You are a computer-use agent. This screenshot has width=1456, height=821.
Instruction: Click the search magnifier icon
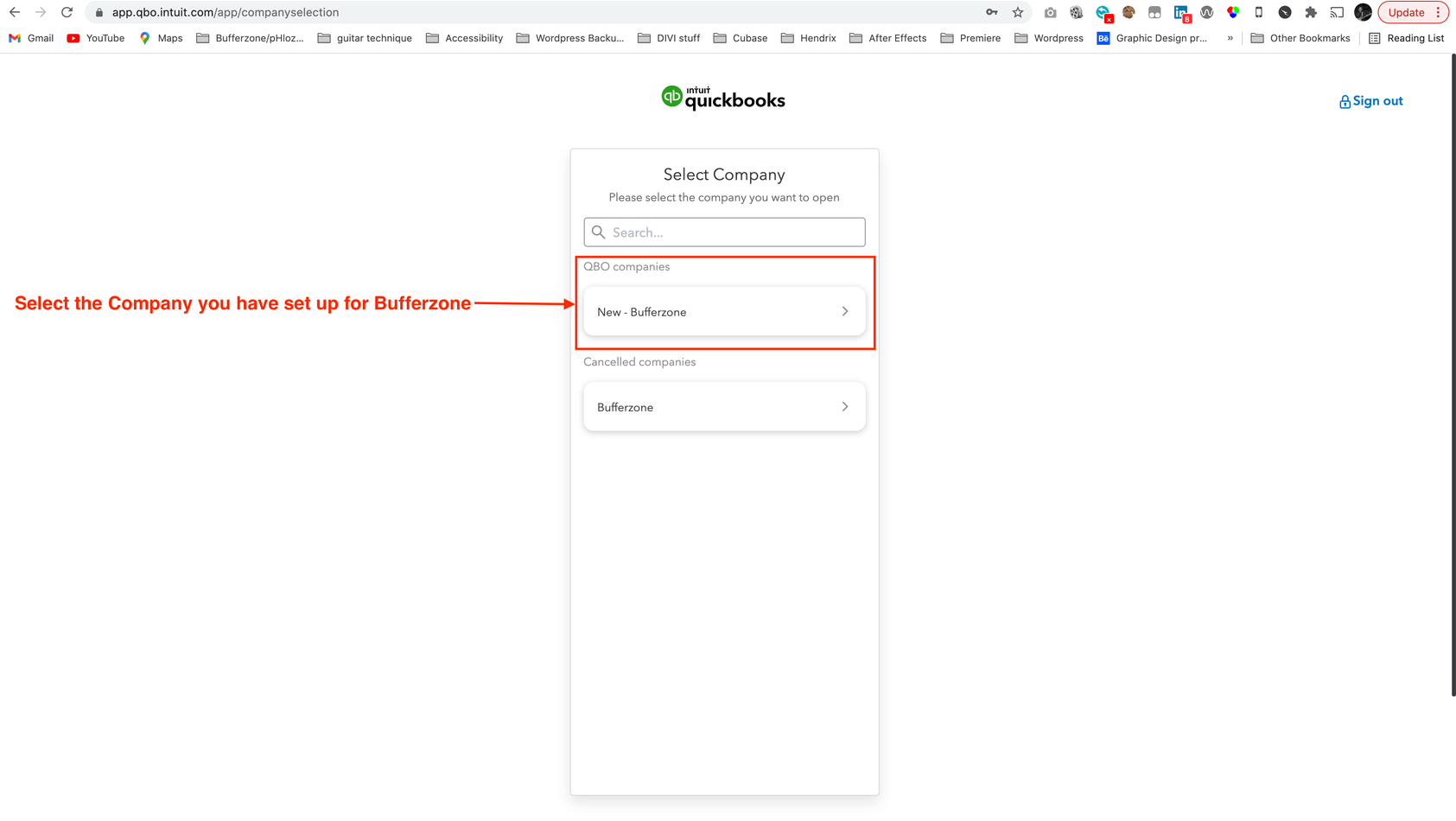coord(598,232)
